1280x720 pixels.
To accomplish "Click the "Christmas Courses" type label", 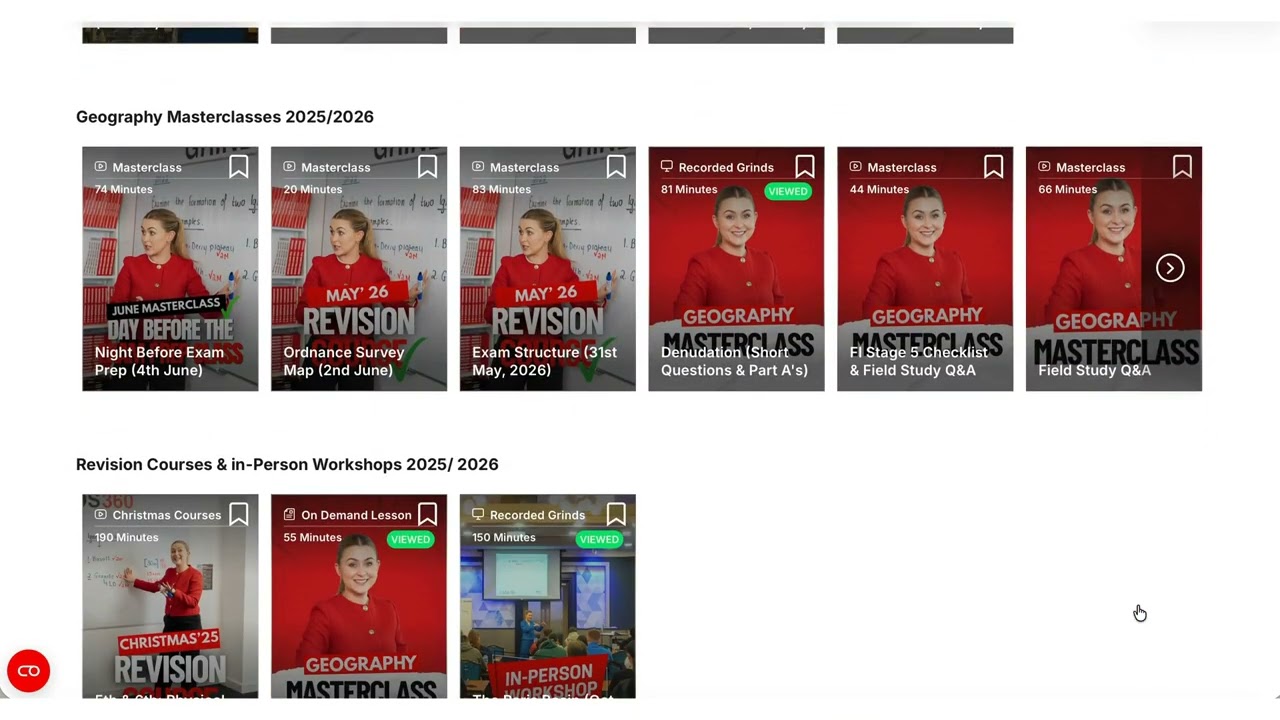I will coord(167,515).
